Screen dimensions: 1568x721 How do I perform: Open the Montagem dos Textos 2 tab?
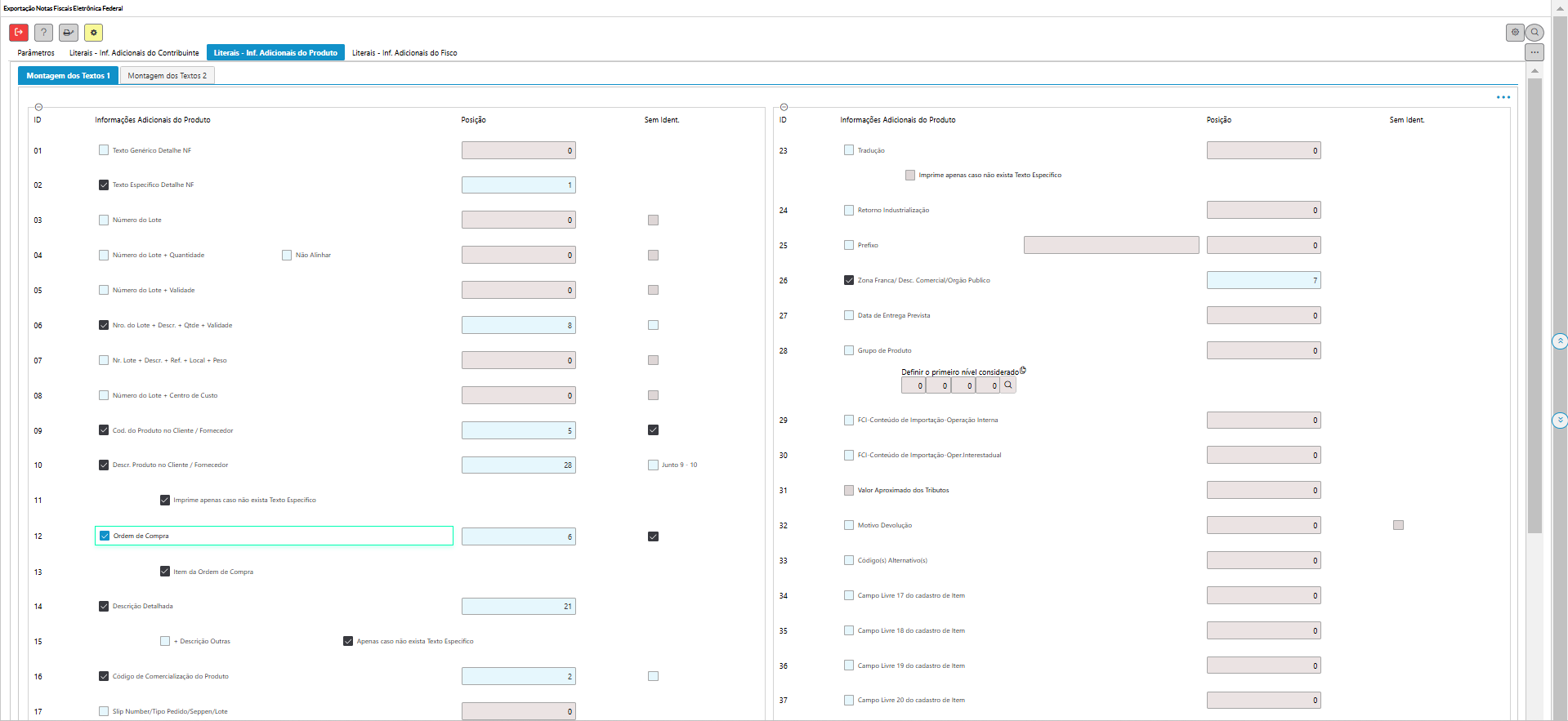pos(167,76)
